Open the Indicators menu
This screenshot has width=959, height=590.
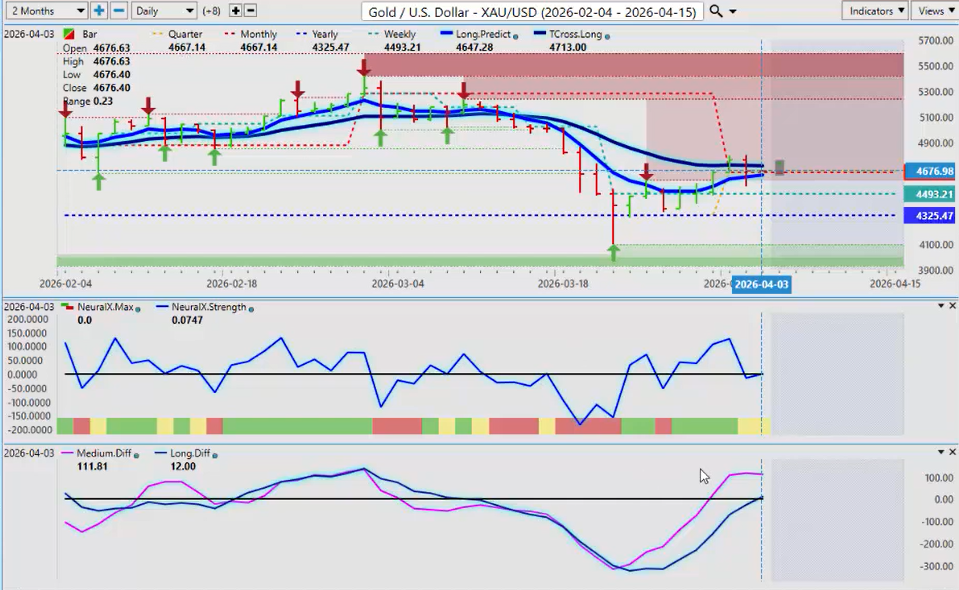[x=874, y=11]
